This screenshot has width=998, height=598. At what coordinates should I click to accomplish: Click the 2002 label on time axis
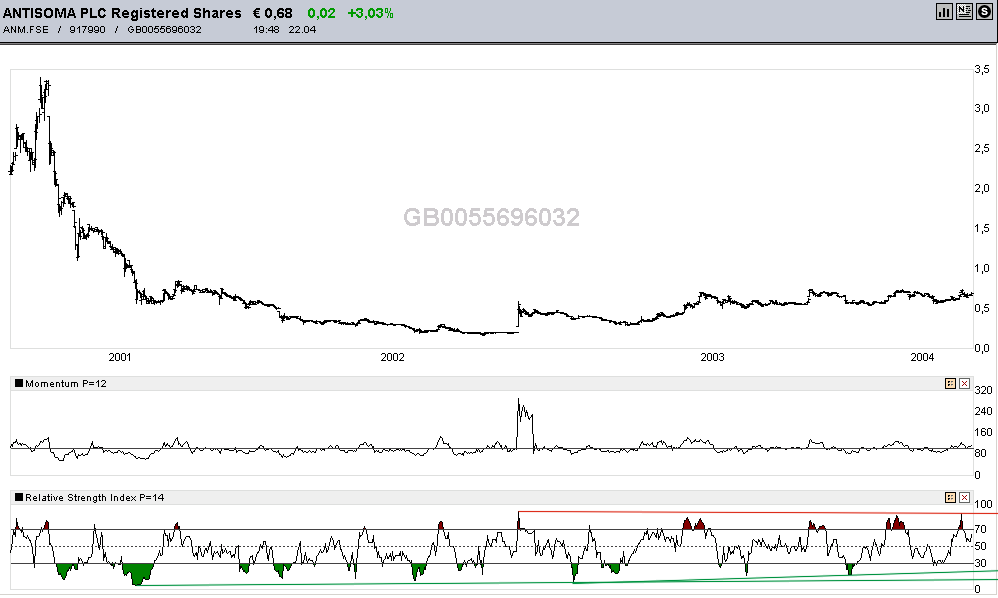coord(393,358)
